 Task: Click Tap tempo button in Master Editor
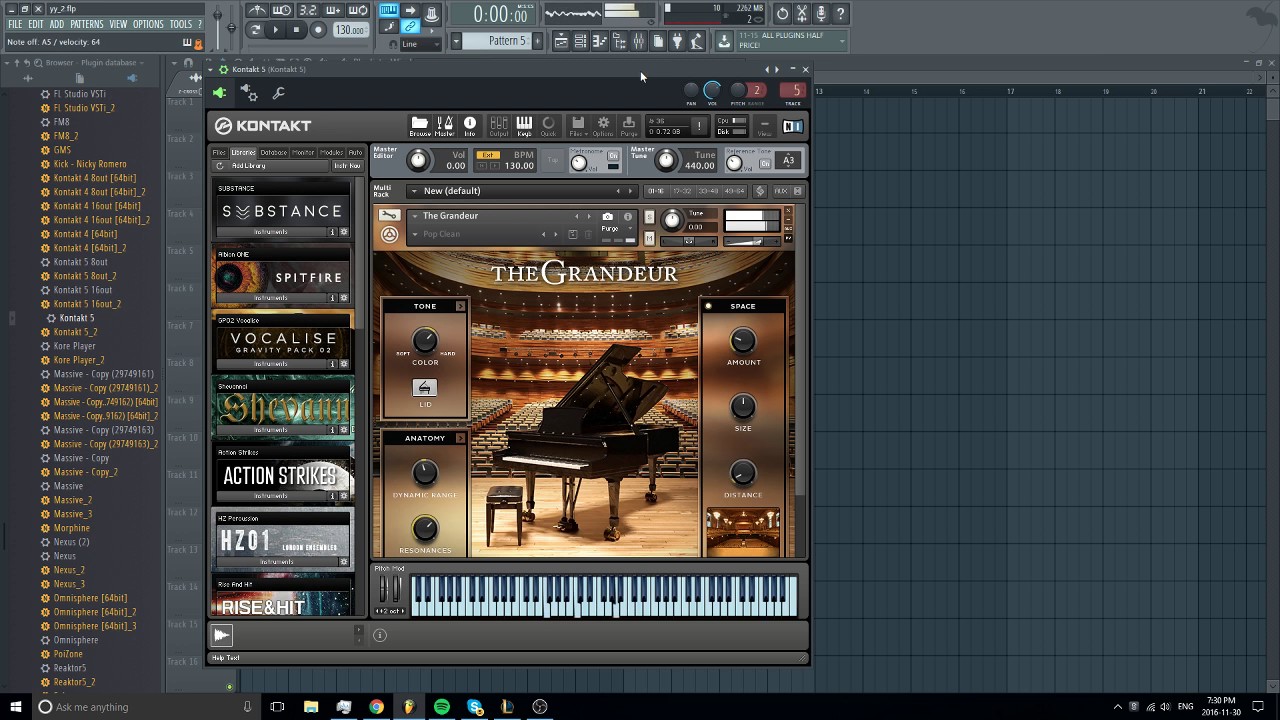pyautogui.click(x=553, y=161)
